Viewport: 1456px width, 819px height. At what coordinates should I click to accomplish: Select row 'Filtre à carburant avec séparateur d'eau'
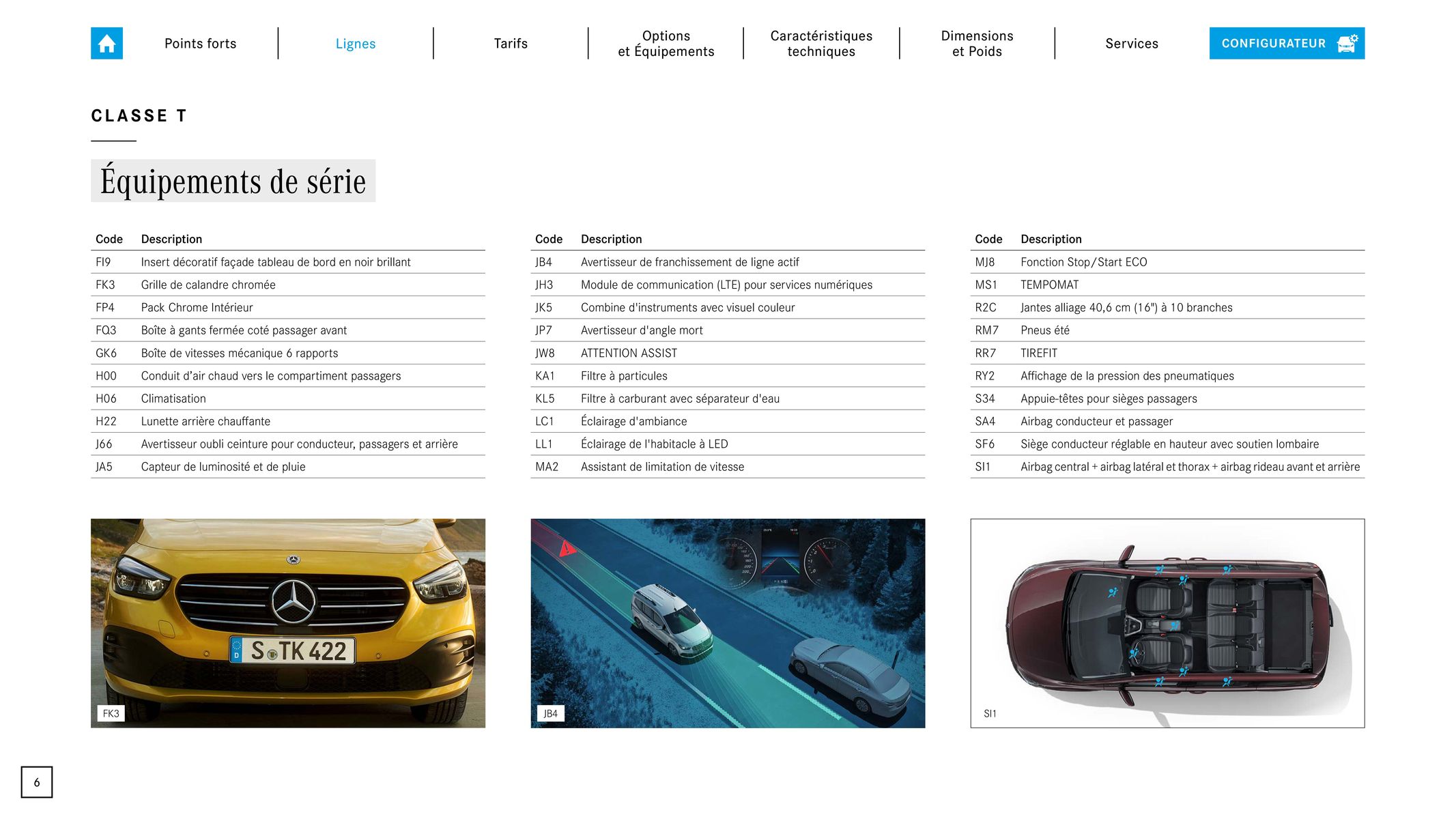point(728,399)
